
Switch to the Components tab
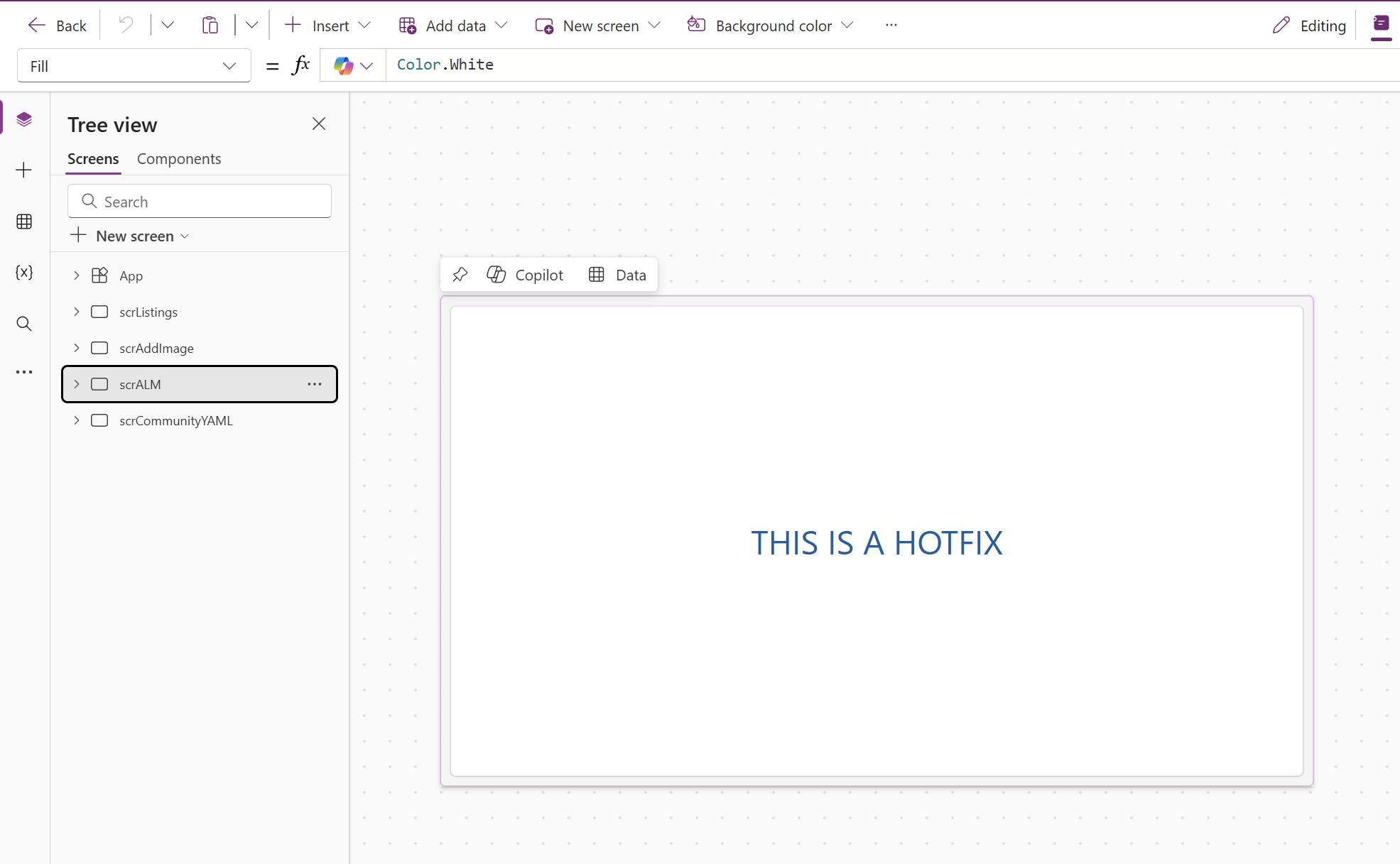click(x=179, y=159)
